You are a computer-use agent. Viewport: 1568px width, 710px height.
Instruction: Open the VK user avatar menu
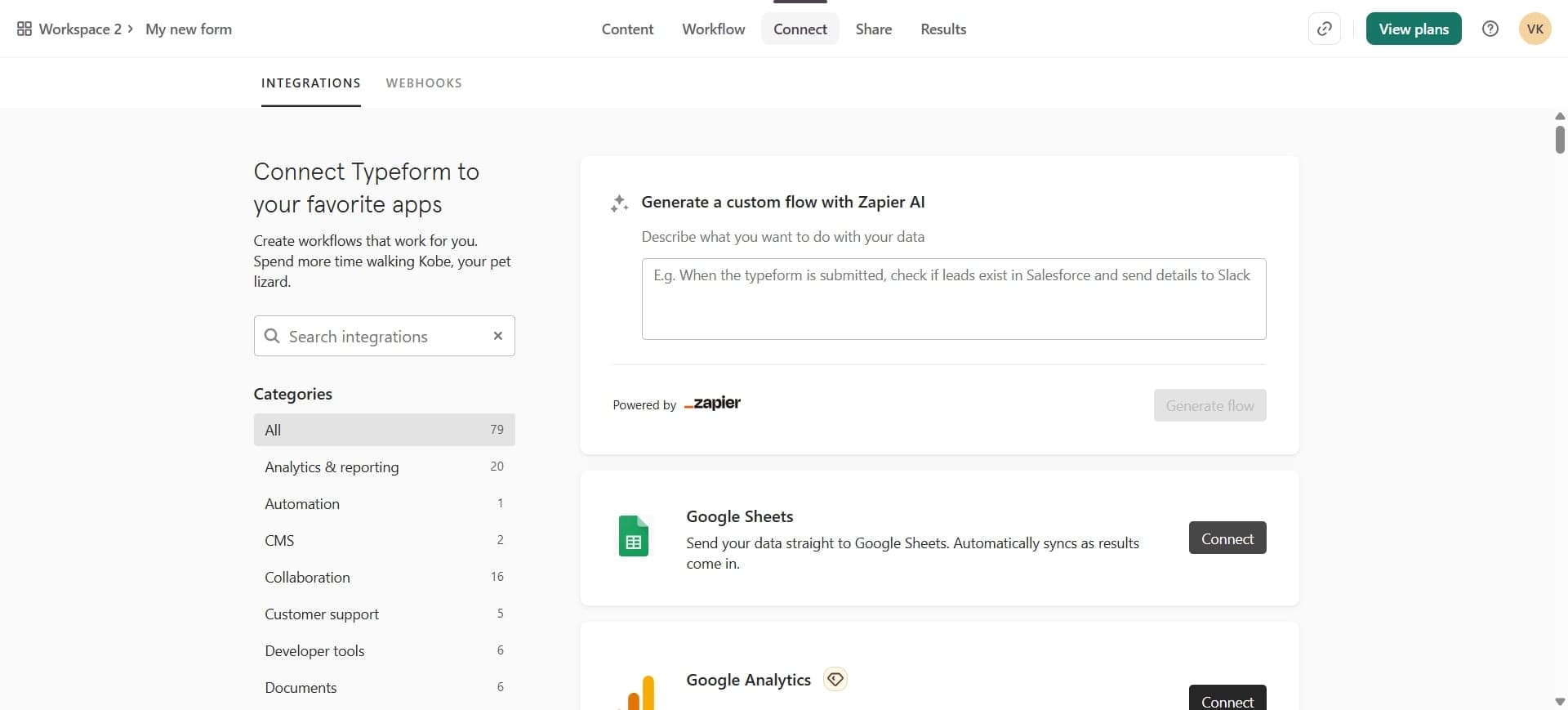pyautogui.click(x=1535, y=29)
